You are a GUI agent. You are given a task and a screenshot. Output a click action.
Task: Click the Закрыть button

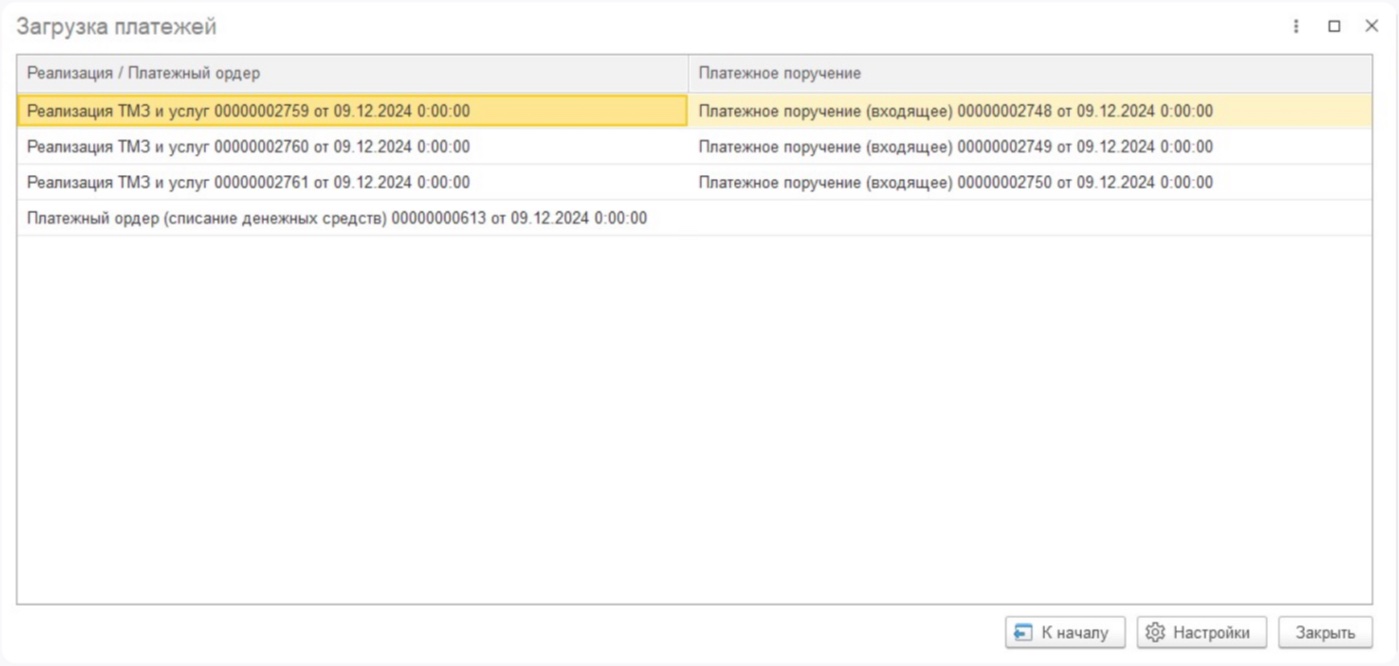click(1325, 632)
